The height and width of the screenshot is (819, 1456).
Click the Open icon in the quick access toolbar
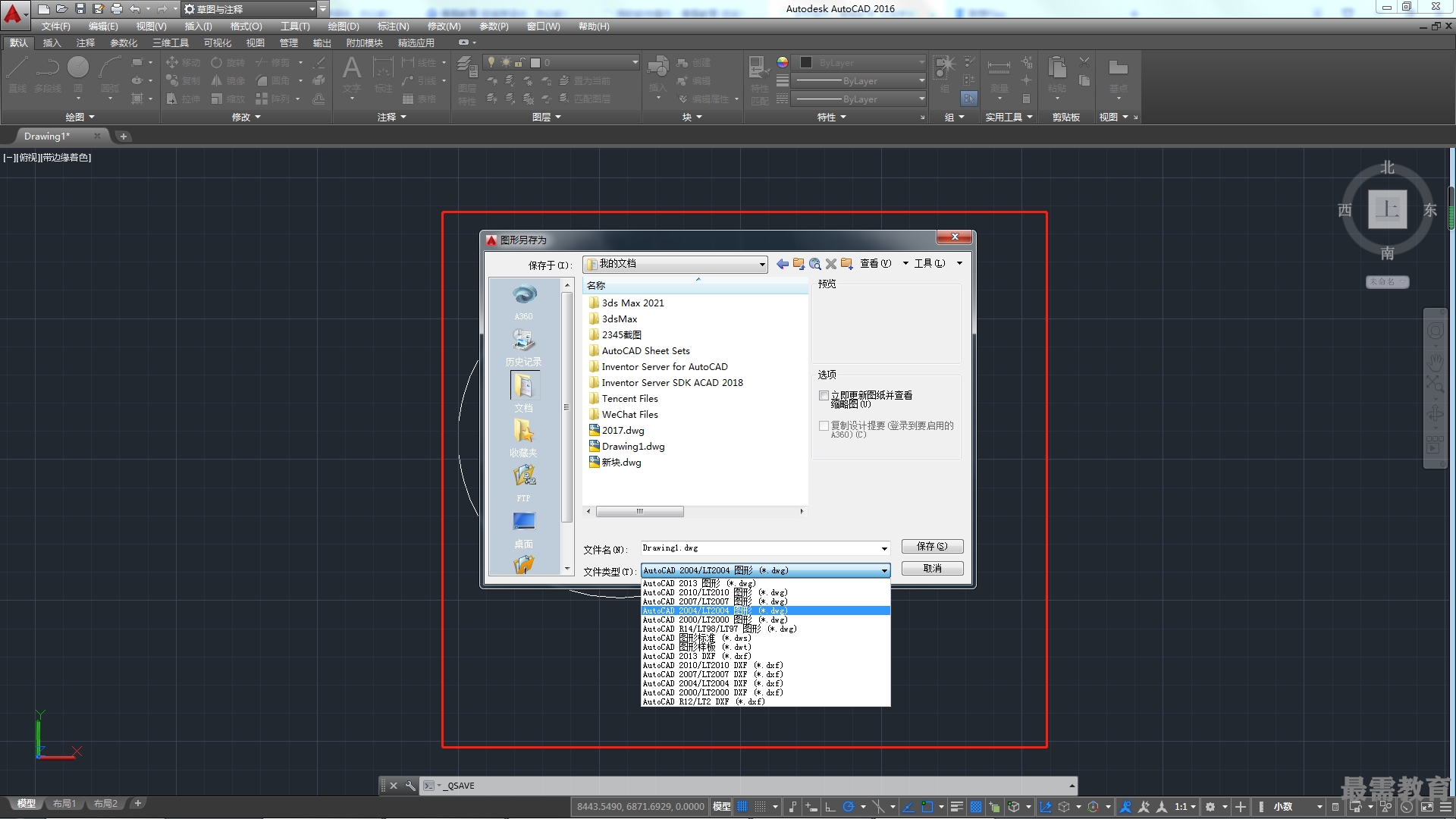pyautogui.click(x=62, y=9)
